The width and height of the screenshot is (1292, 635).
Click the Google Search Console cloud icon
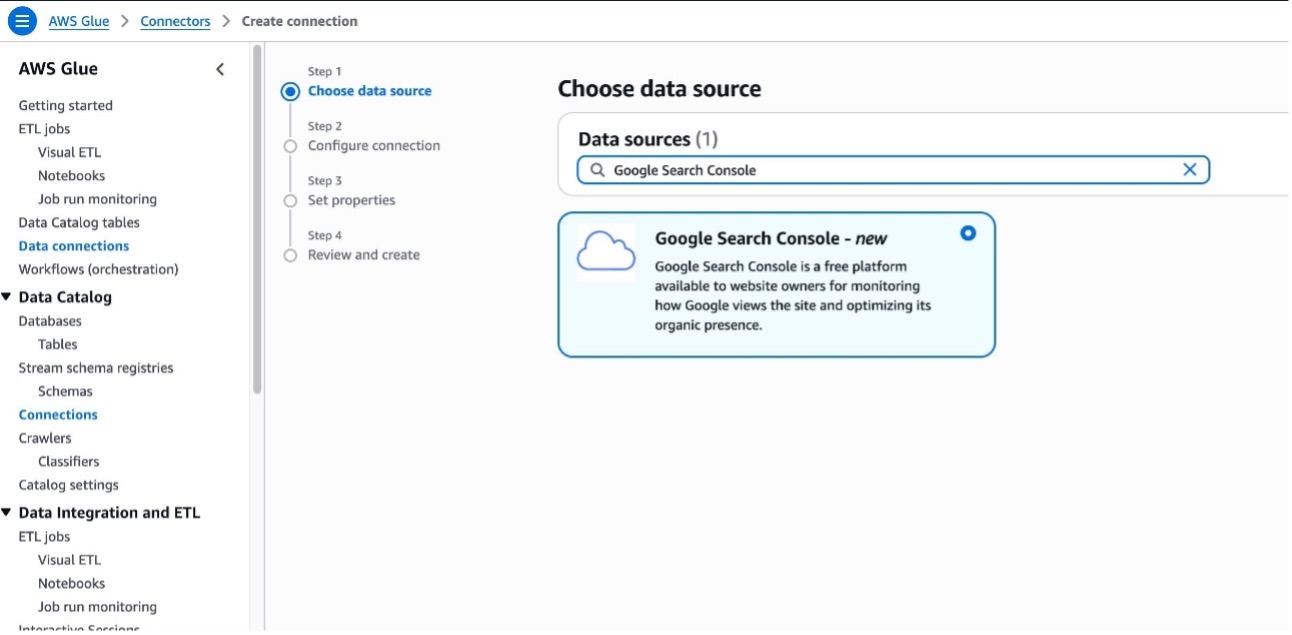click(606, 251)
